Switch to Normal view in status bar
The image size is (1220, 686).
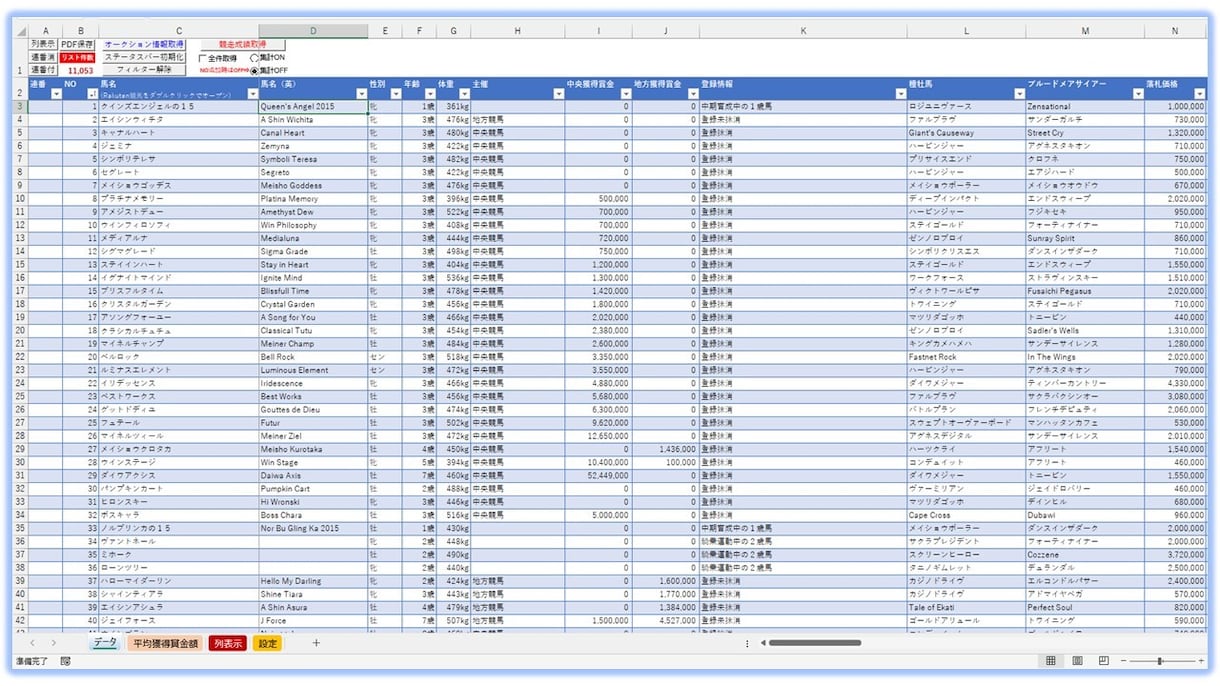point(1051,661)
